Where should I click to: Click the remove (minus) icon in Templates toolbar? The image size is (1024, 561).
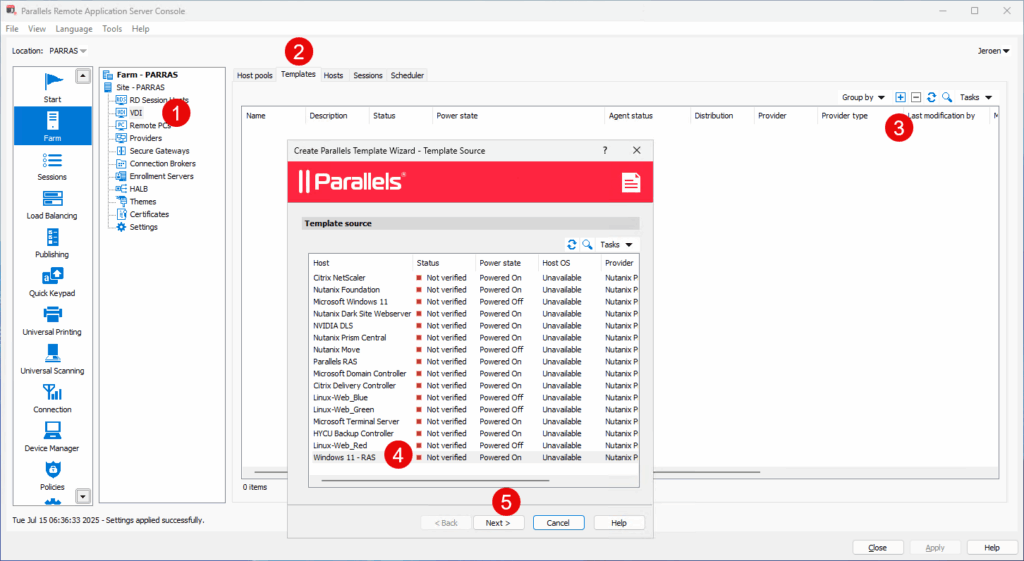(916, 97)
